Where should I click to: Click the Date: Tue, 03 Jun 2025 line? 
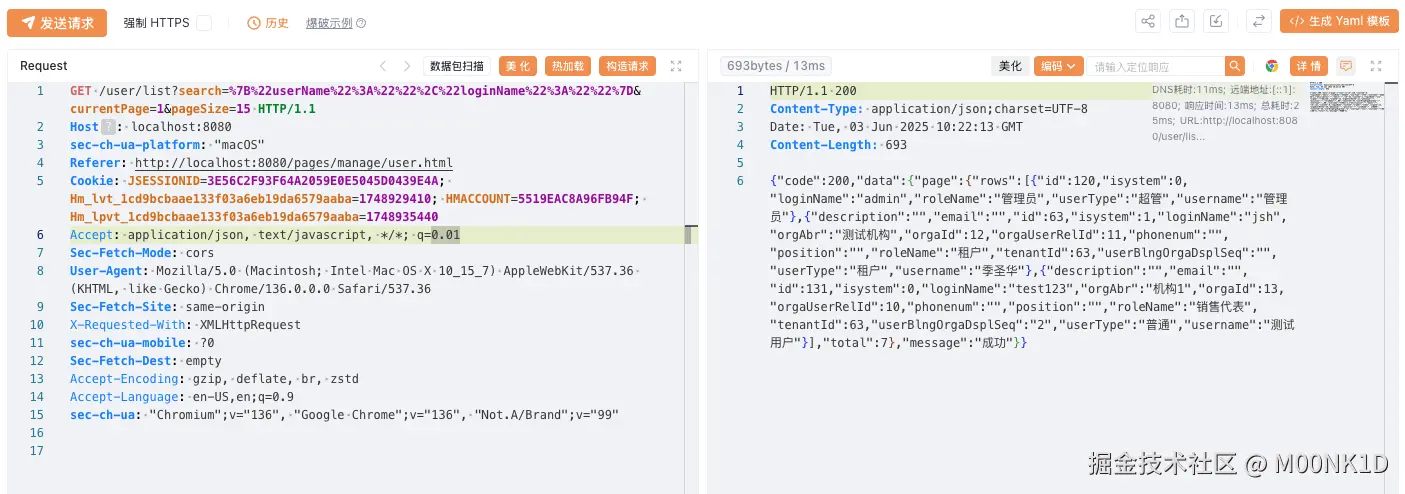point(897,127)
